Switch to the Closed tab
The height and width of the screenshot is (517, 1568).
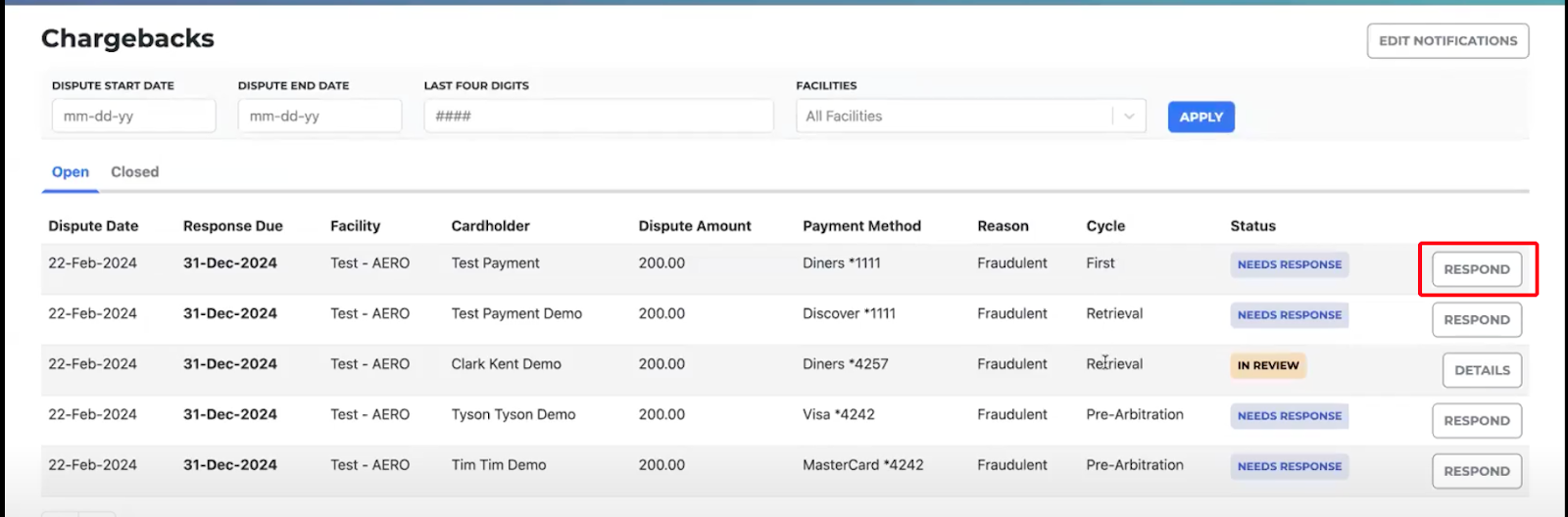(134, 172)
